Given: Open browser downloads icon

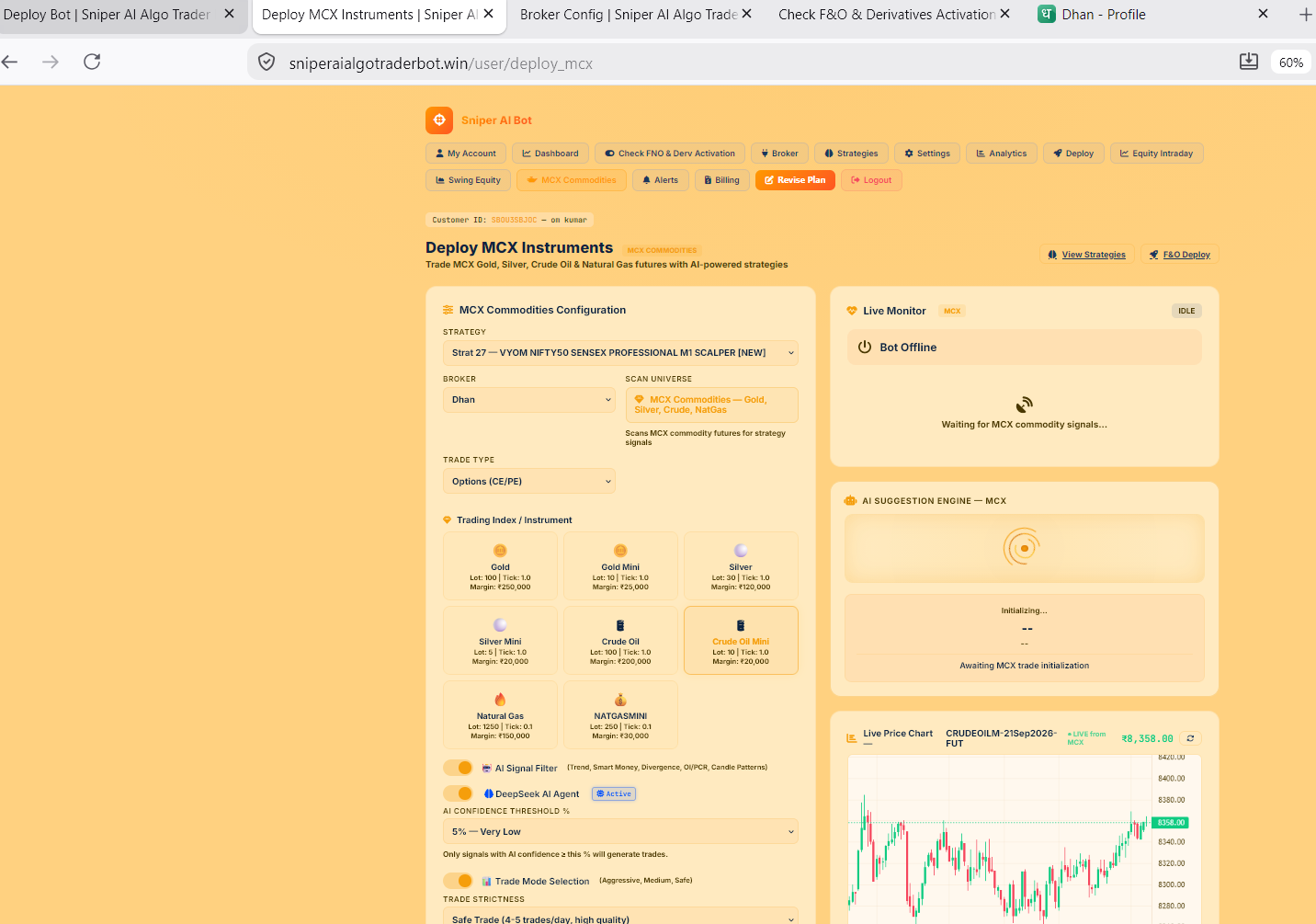Looking at the screenshot, I should pyautogui.click(x=1248, y=62).
